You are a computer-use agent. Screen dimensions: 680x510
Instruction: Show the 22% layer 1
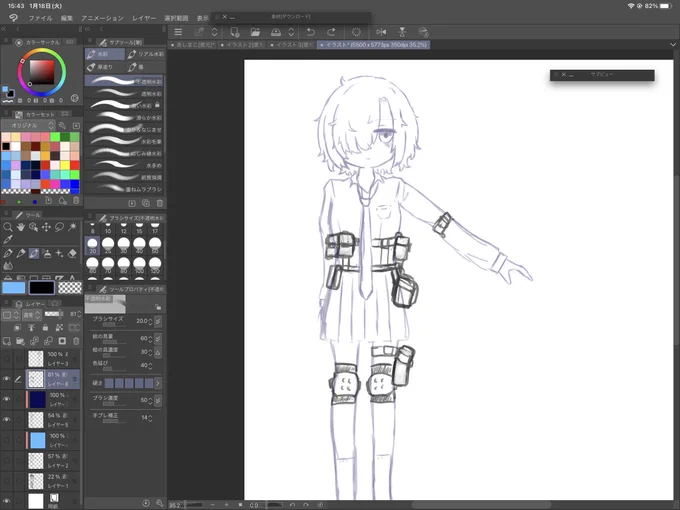(x=7, y=481)
